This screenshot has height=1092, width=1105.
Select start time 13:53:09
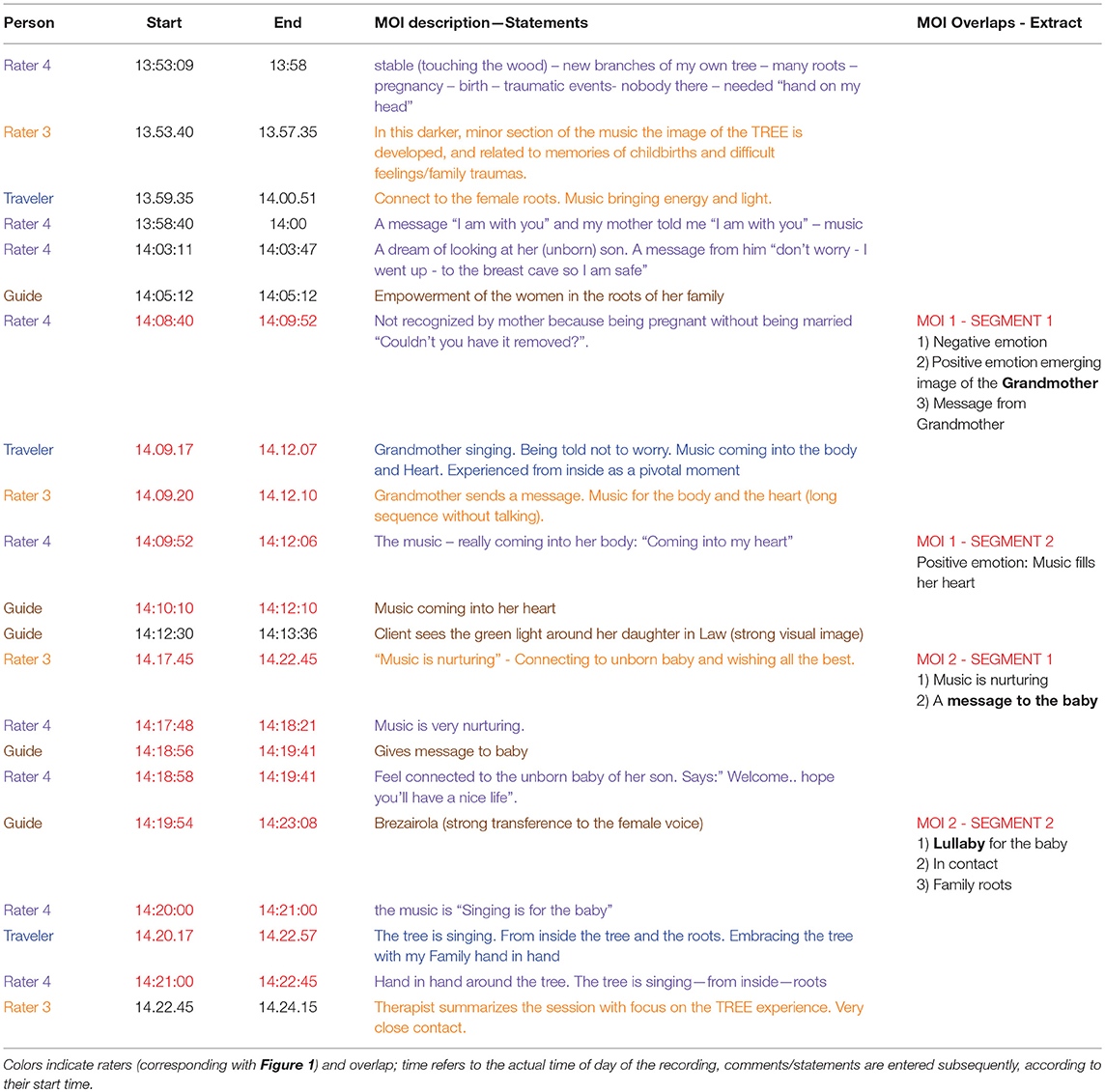pos(164,66)
